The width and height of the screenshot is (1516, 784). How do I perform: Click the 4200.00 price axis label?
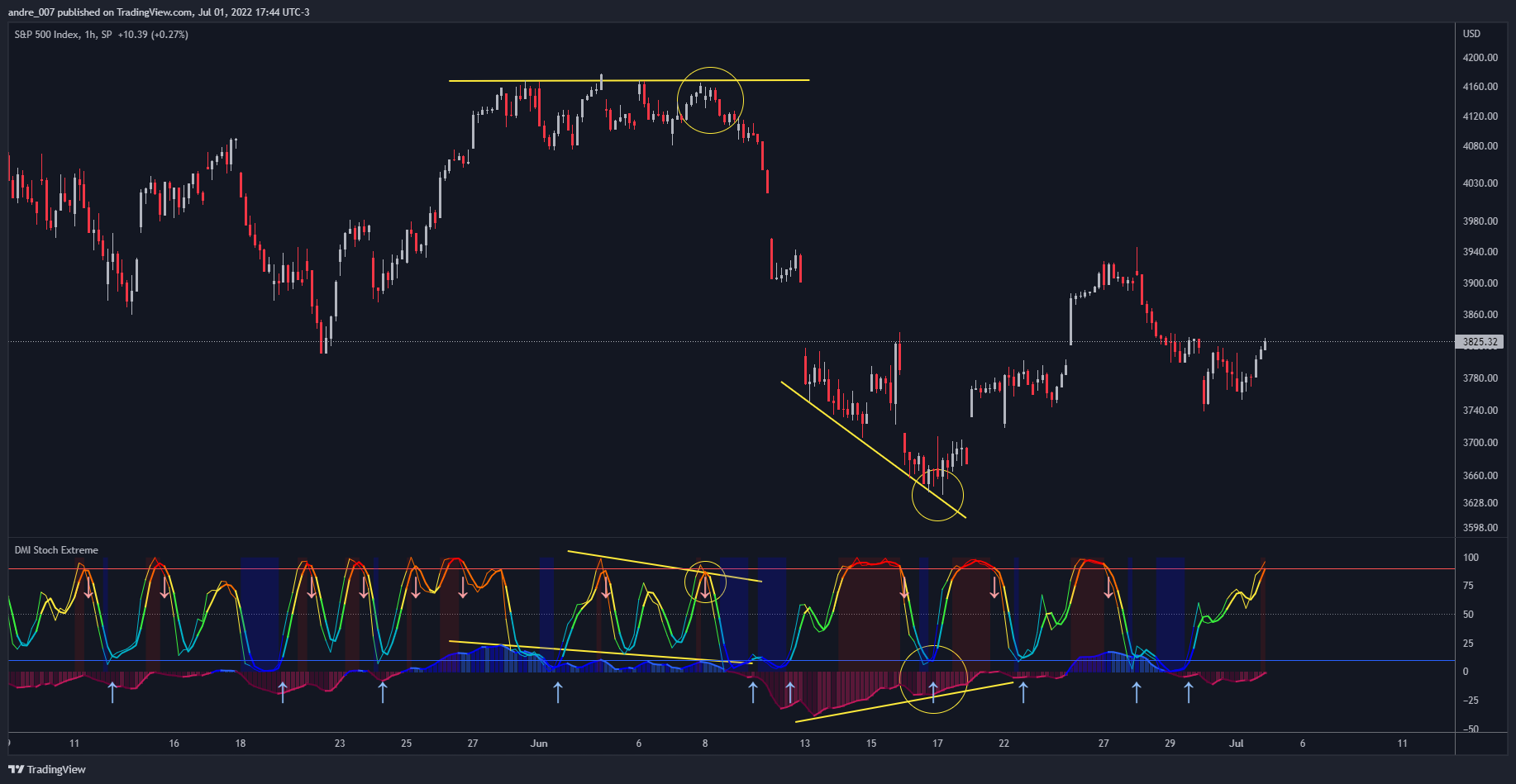(1480, 58)
